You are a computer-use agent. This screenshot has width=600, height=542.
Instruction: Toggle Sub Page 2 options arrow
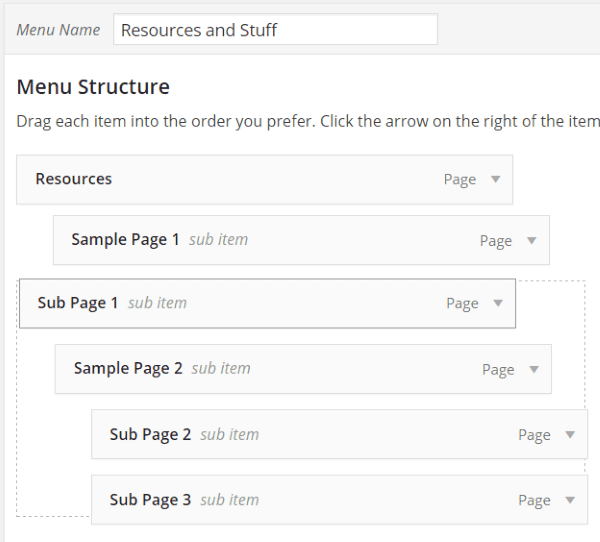click(570, 434)
